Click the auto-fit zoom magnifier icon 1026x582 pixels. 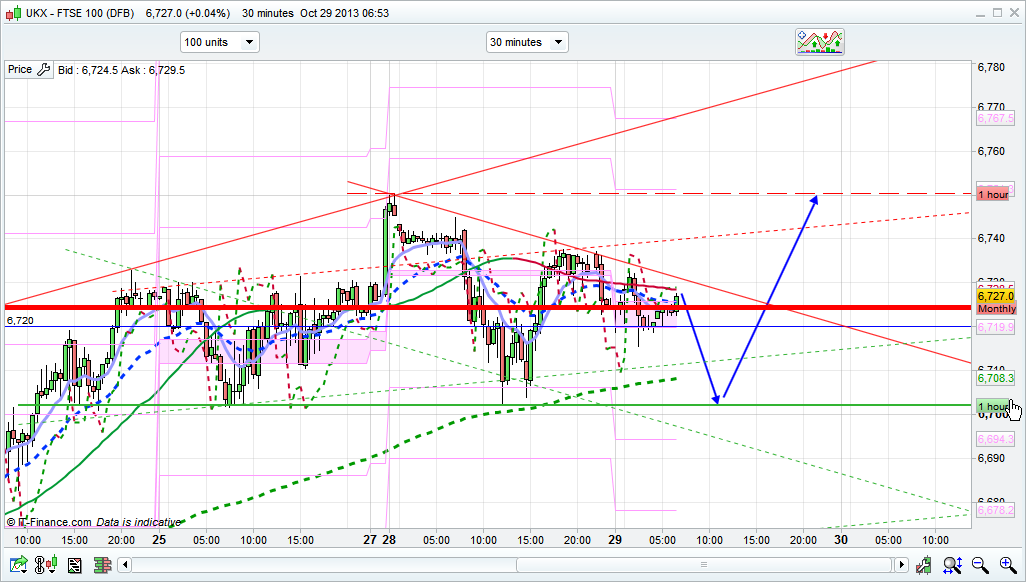click(954, 566)
